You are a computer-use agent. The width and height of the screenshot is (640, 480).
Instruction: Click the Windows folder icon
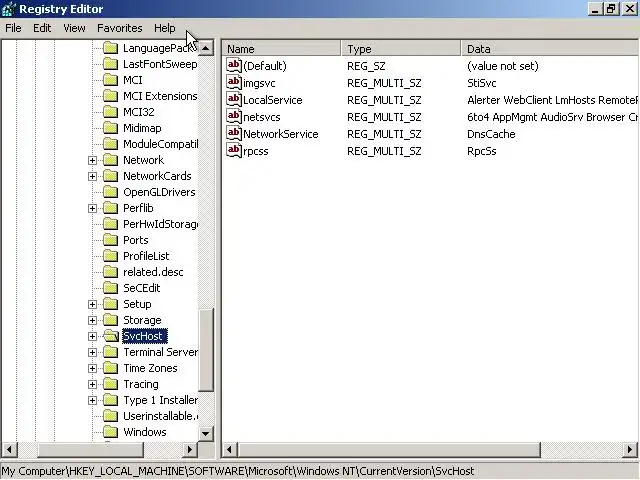pyautogui.click(x=111, y=432)
